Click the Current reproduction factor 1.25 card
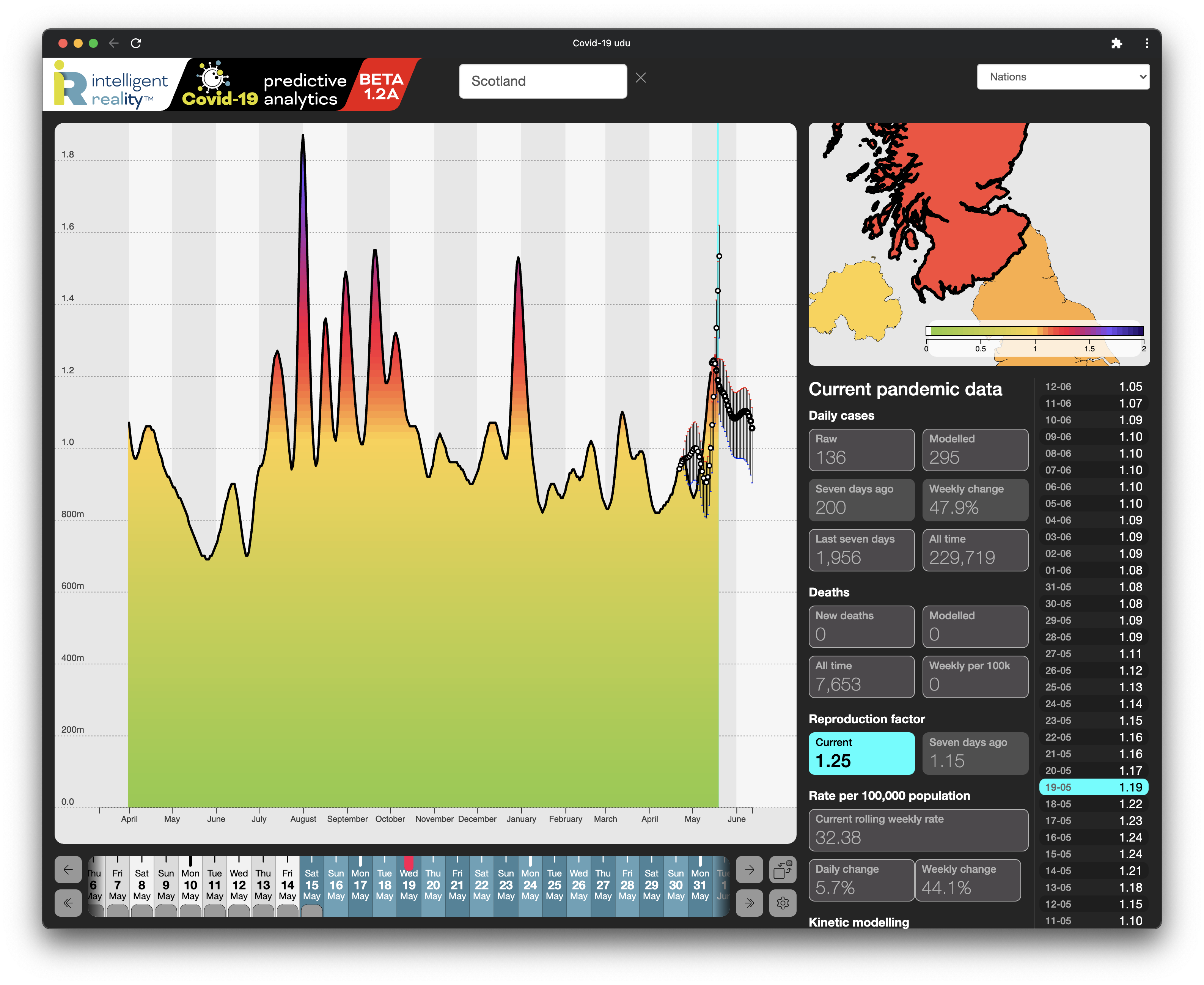Viewport: 1204px width, 985px height. 861,753
